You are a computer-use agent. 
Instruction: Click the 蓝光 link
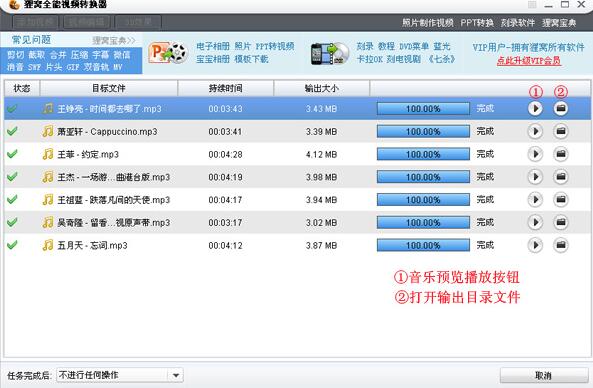(442, 47)
